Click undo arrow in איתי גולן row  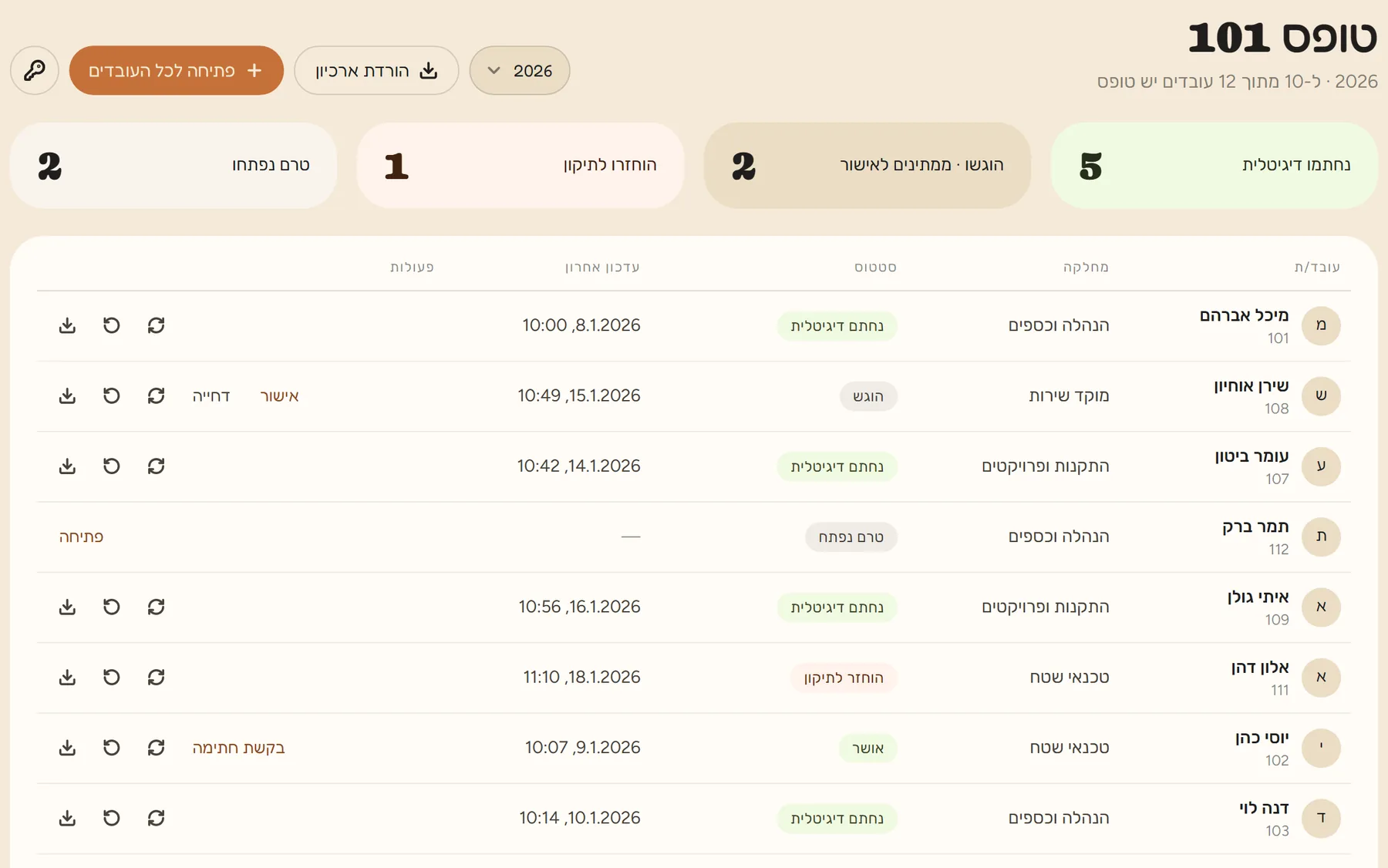pos(112,607)
